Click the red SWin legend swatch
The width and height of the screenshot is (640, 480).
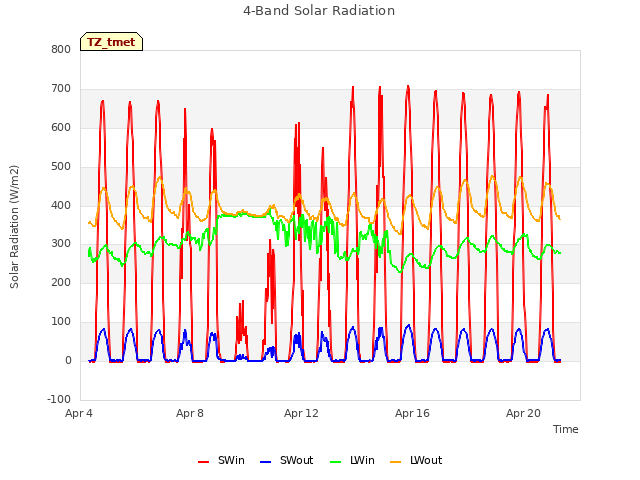[x=203, y=462]
